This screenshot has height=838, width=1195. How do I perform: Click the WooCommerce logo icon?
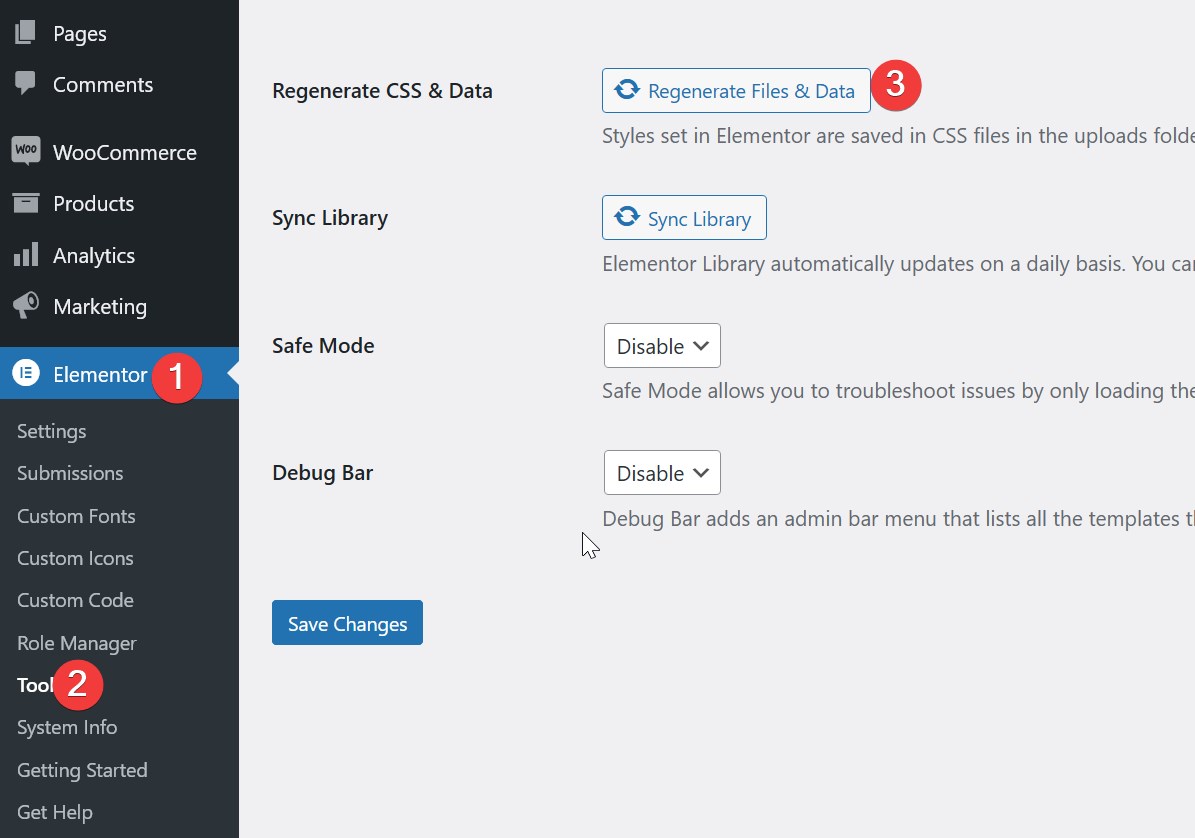click(25, 152)
